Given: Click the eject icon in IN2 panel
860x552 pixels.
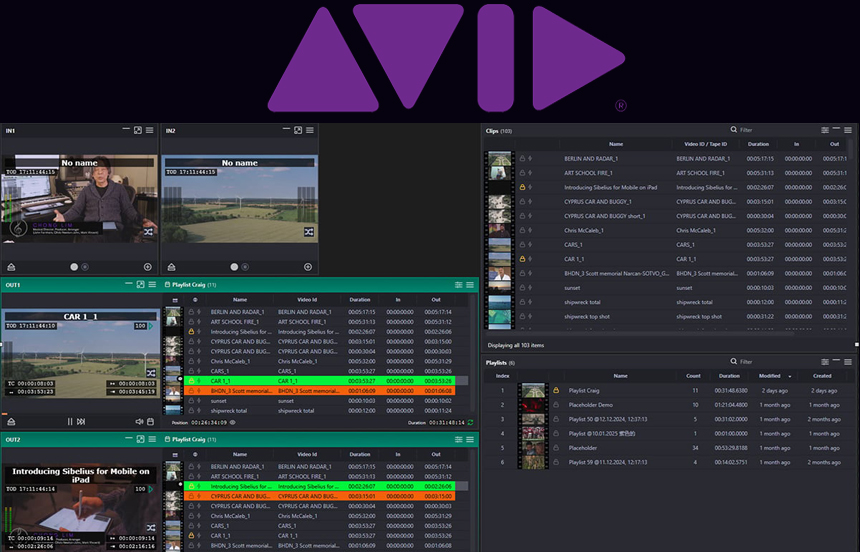Looking at the screenshot, I should click(171, 267).
